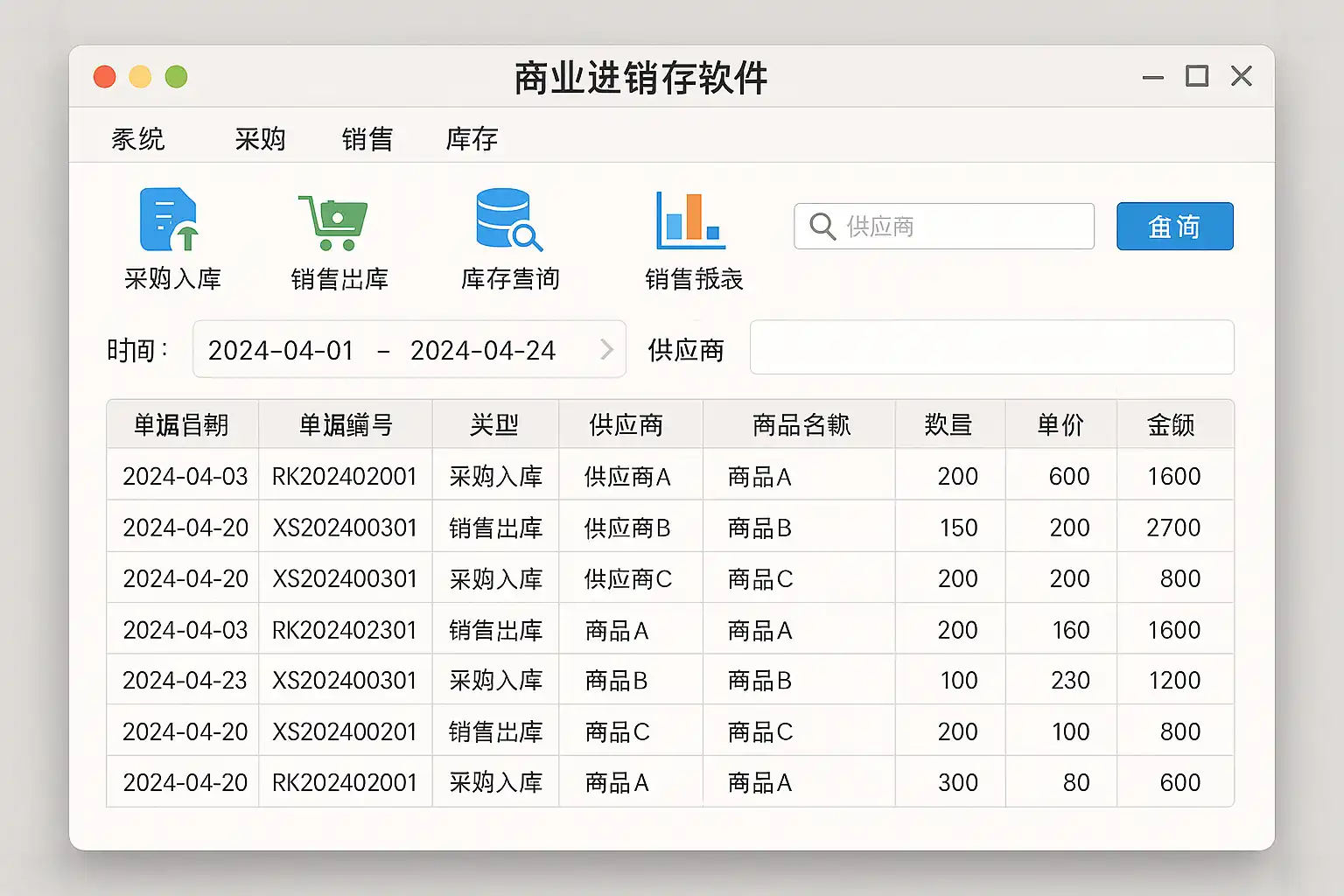Open the 2024-04-01 start date picker

click(x=280, y=350)
